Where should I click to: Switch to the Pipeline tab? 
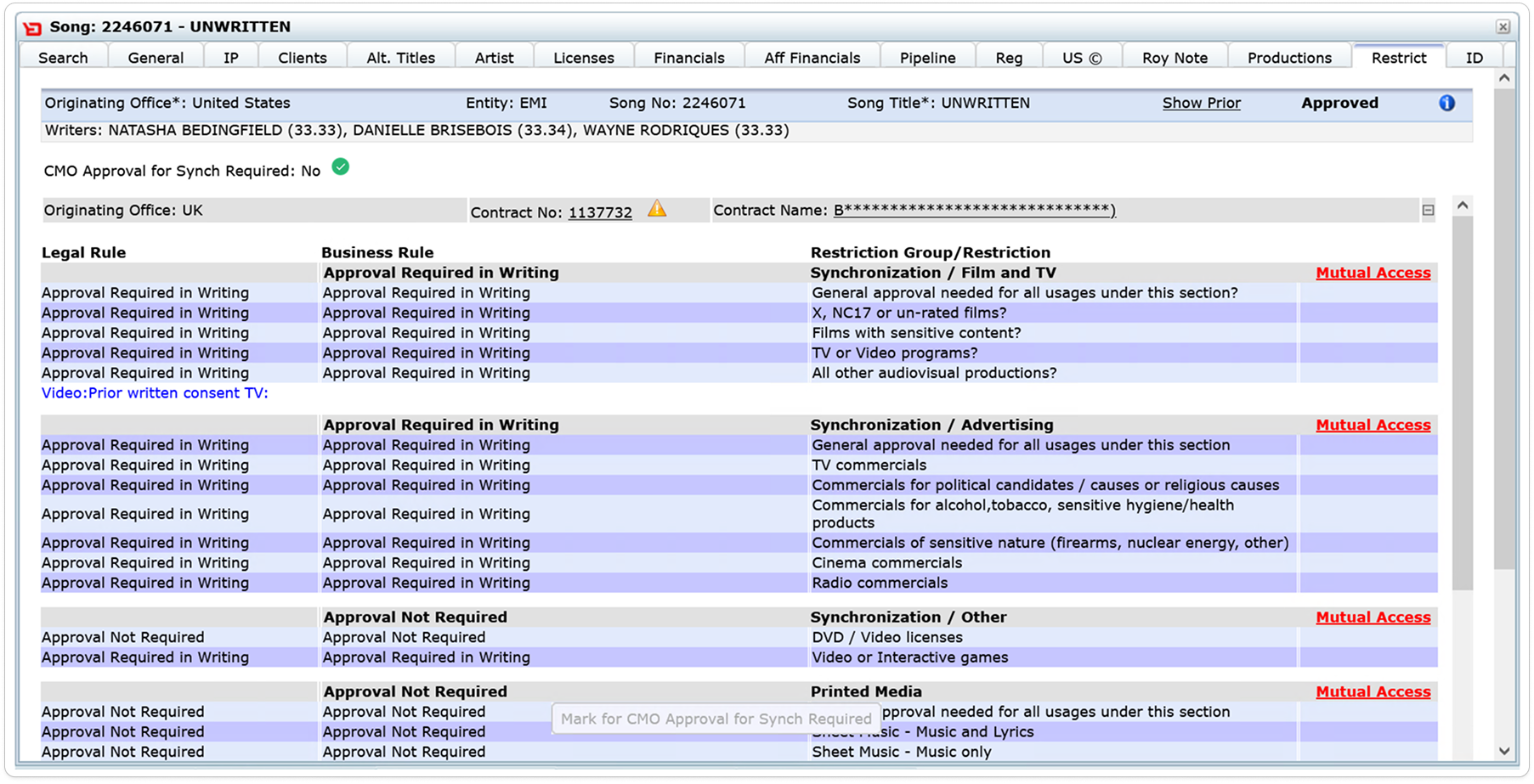click(928, 58)
